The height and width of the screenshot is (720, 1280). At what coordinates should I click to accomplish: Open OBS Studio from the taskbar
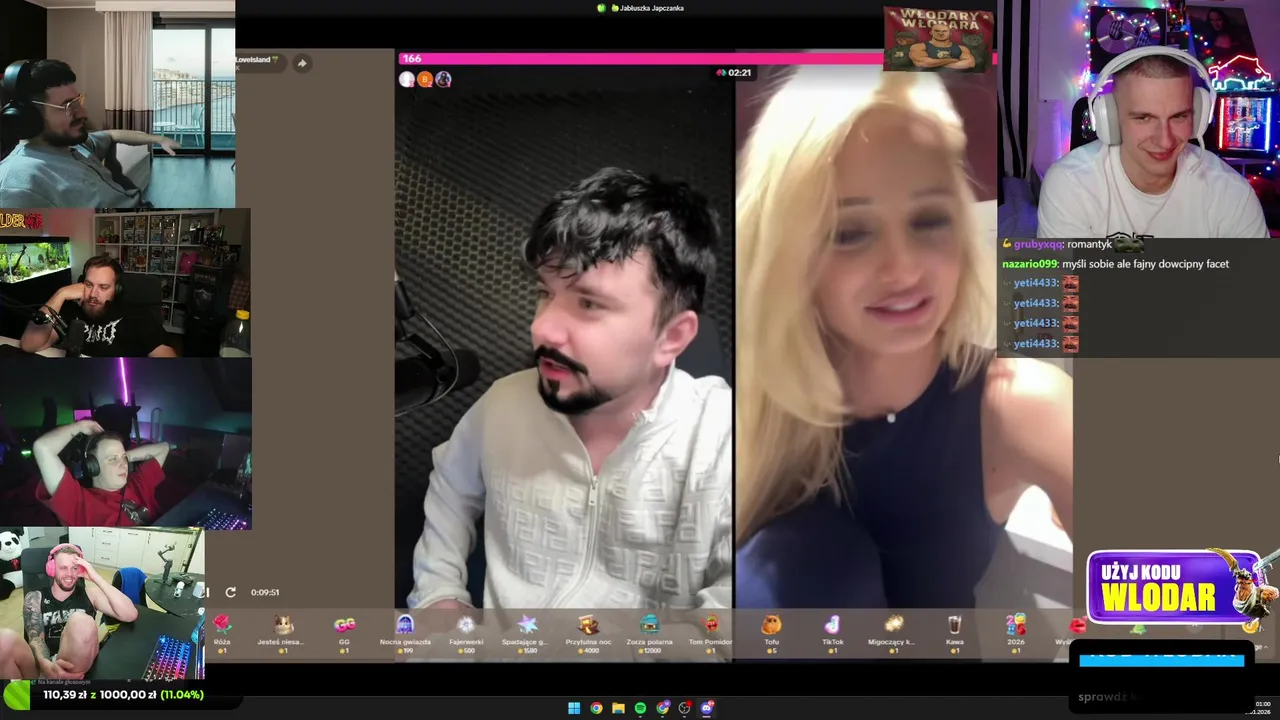pos(685,708)
